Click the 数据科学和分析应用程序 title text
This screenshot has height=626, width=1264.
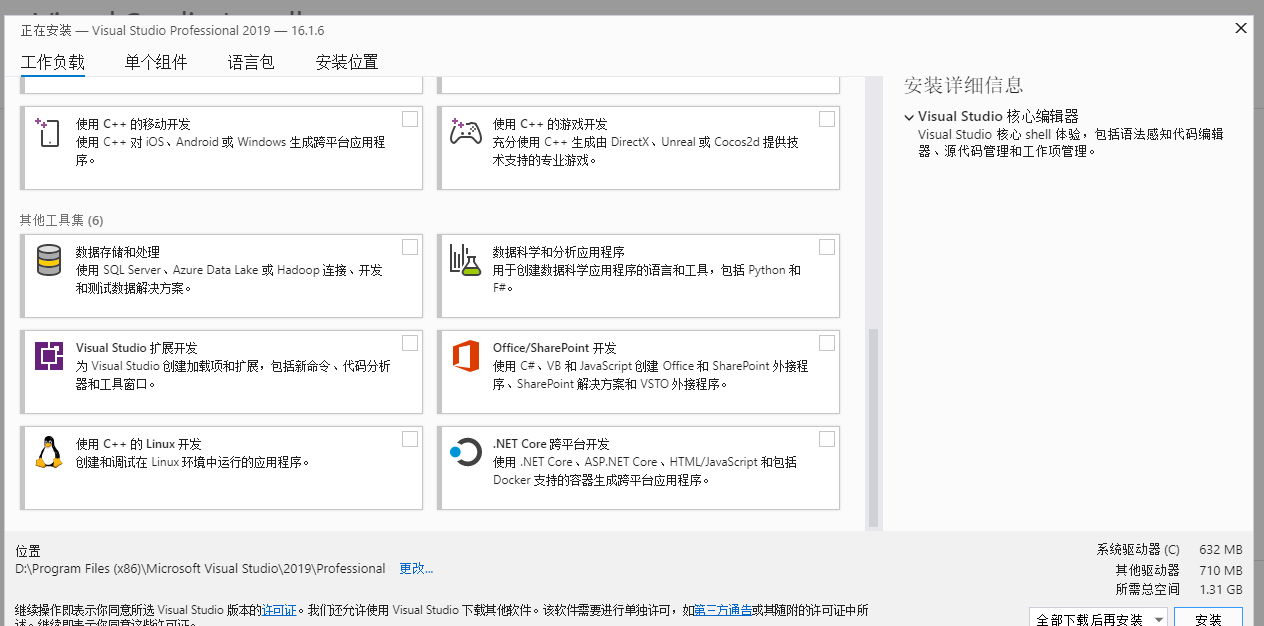(559, 252)
